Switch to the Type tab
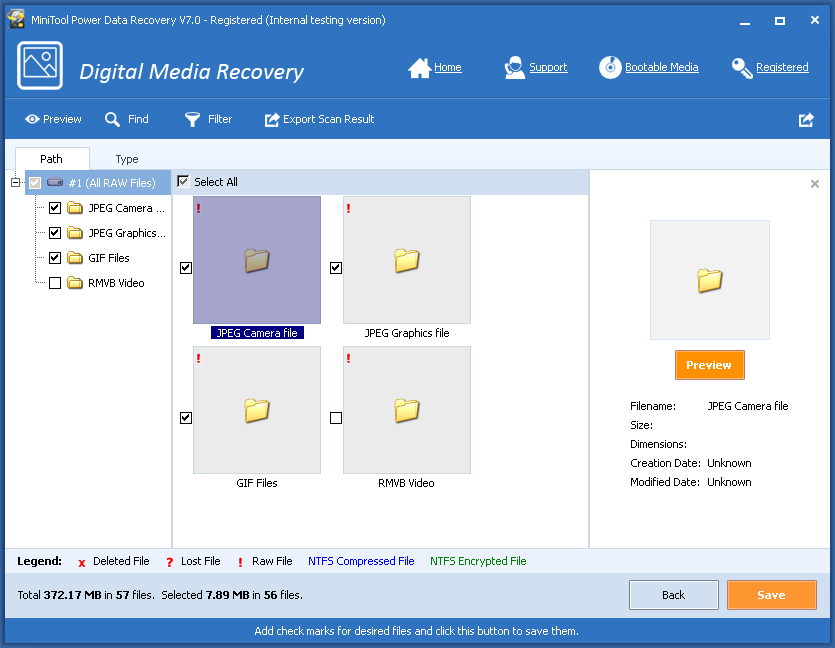The image size is (835, 648). [x=127, y=159]
